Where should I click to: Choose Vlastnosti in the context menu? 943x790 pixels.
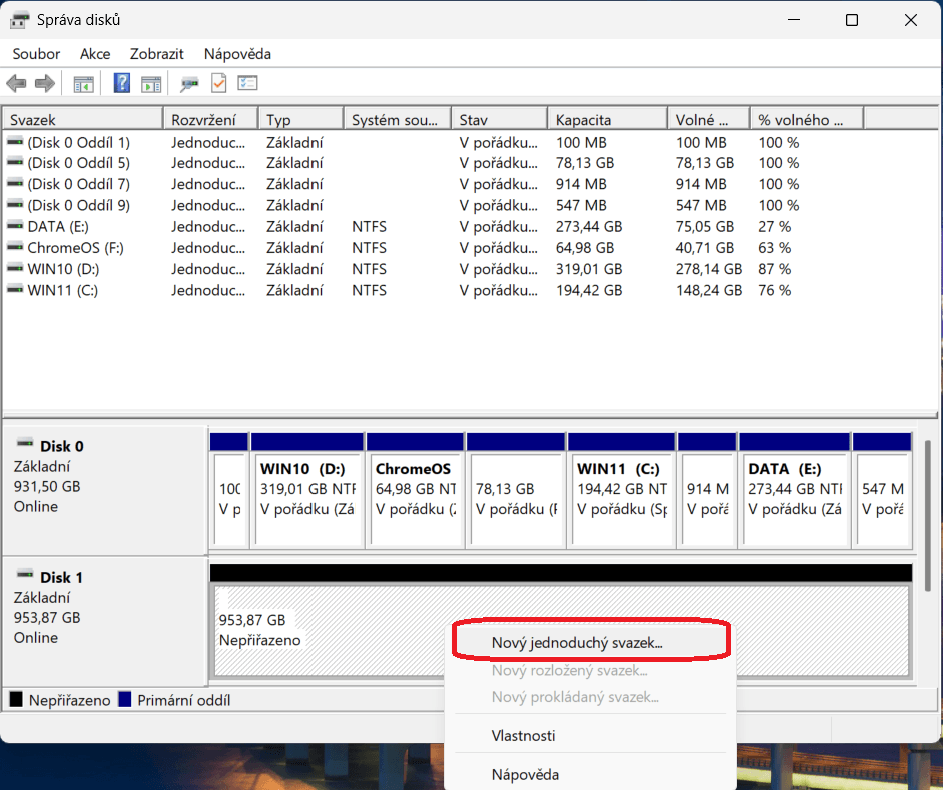point(523,736)
